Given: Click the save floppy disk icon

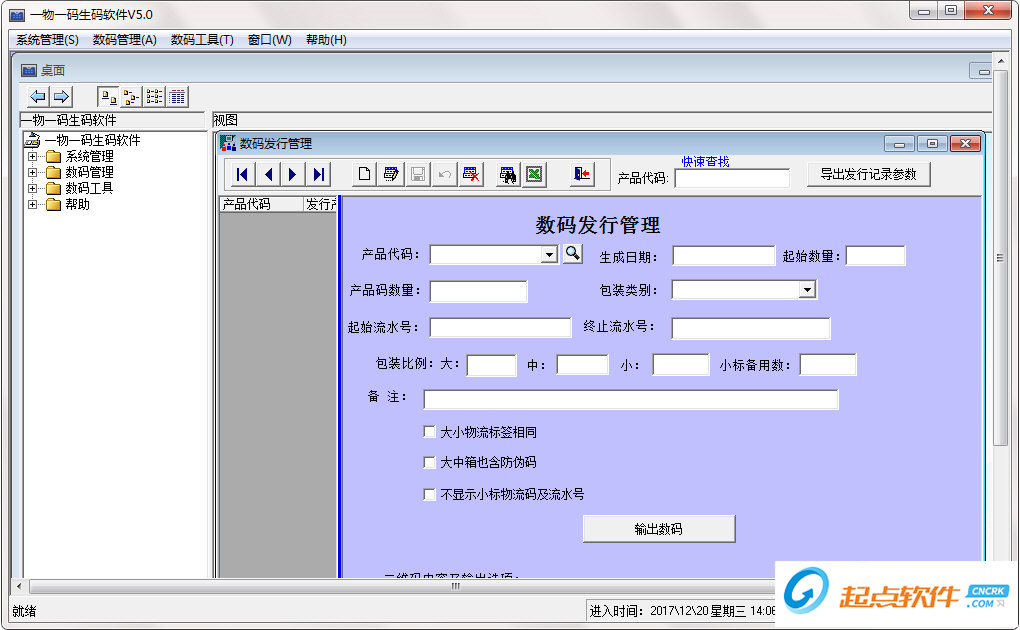Looking at the screenshot, I should pyautogui.click(x=418, y=174).
